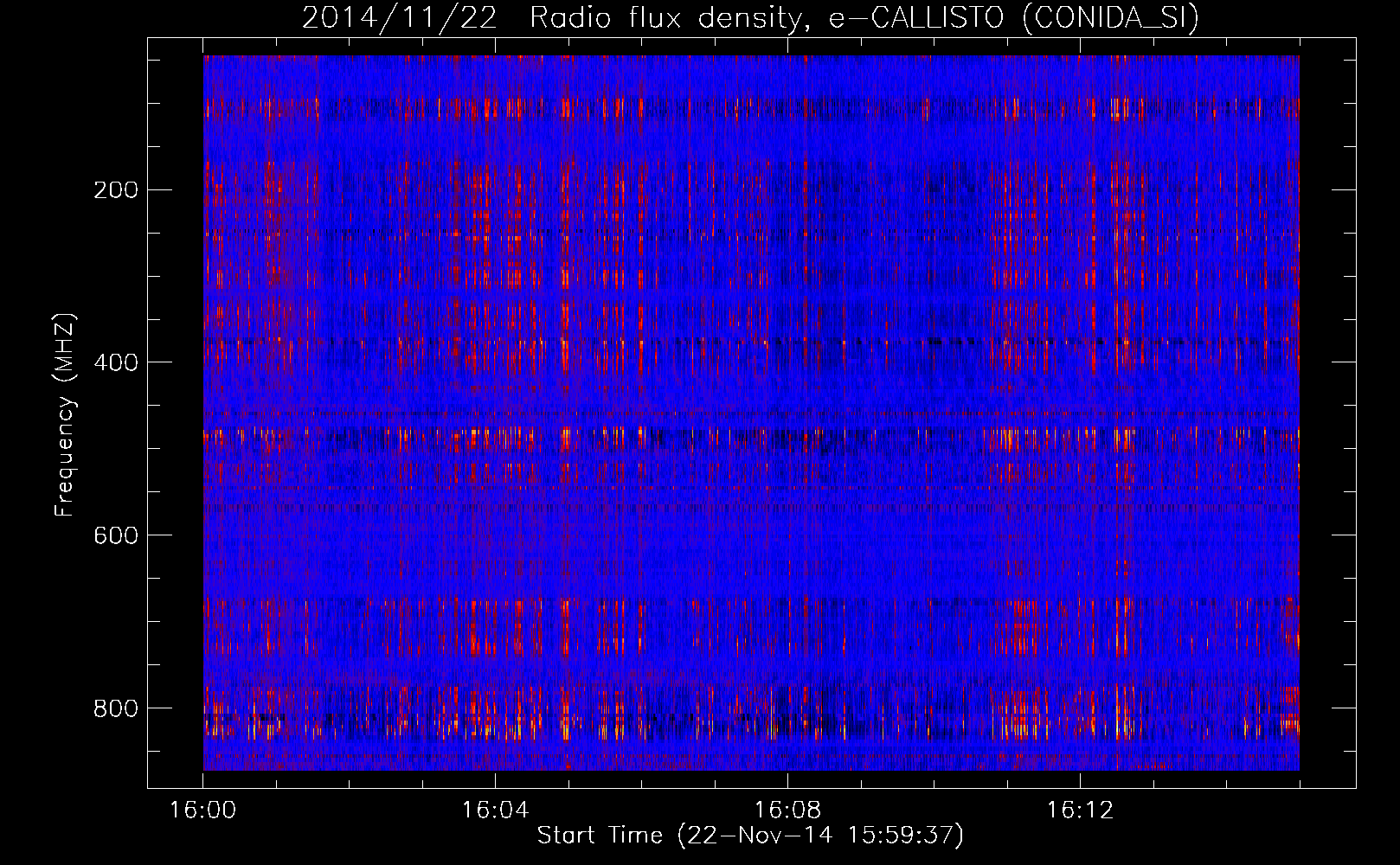
Task: Click the 16:12 time tick label
Action: click(x=1081, y=811)
